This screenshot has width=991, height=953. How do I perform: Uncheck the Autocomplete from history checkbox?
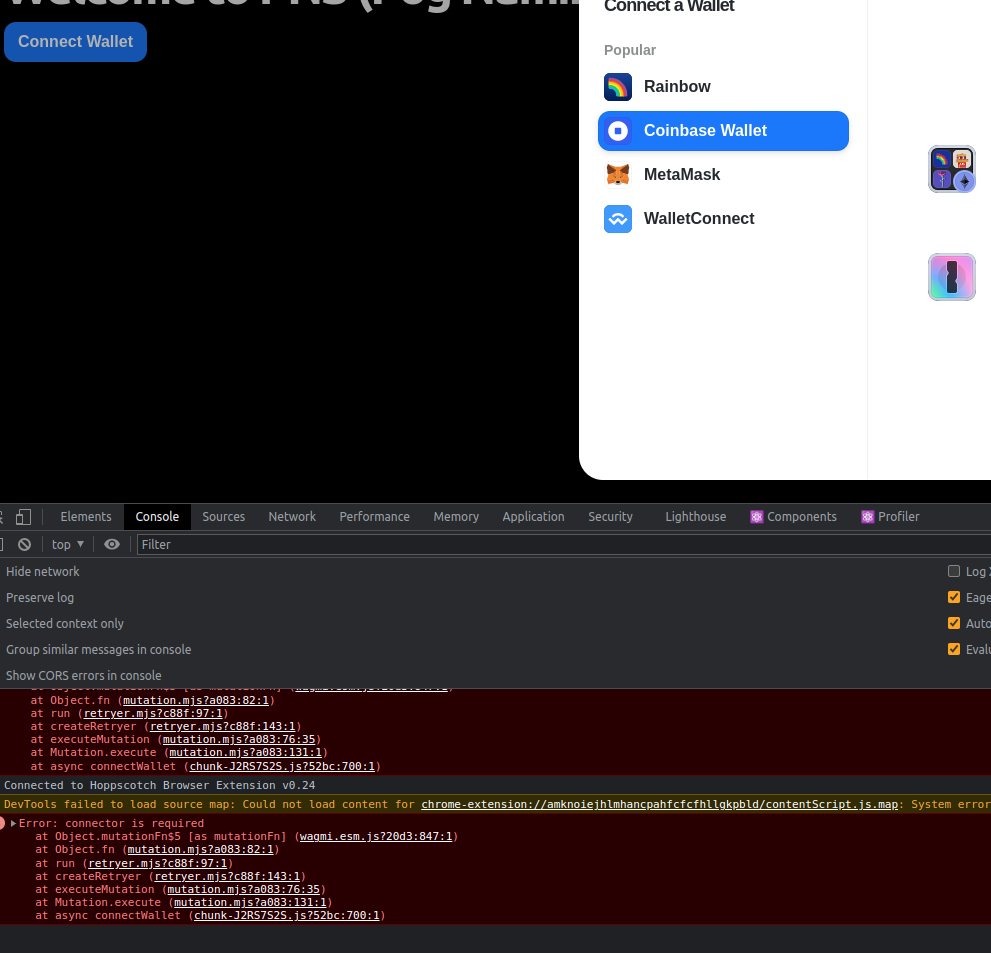tap(953, 623)
